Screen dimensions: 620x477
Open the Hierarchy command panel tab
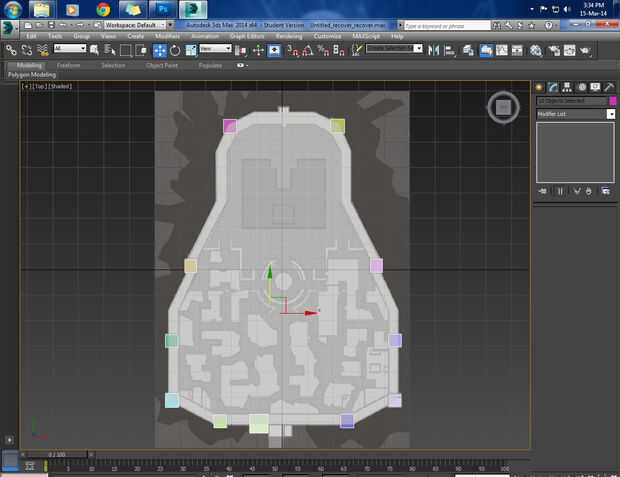pyautogui.click(x=567, y=87)
